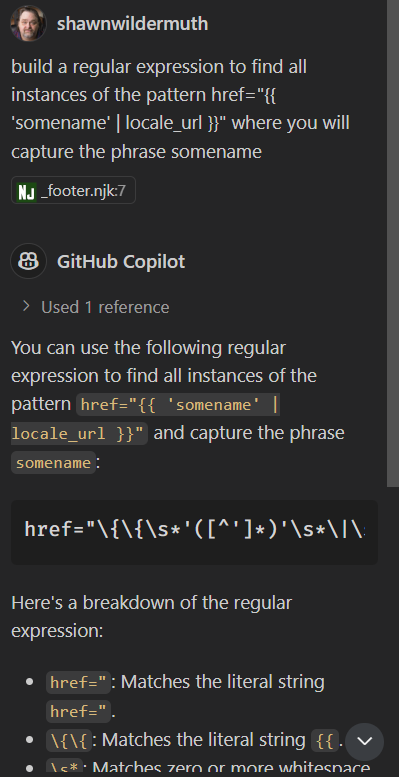Click inline code locale_url }}"

click(x=79, y=434)
